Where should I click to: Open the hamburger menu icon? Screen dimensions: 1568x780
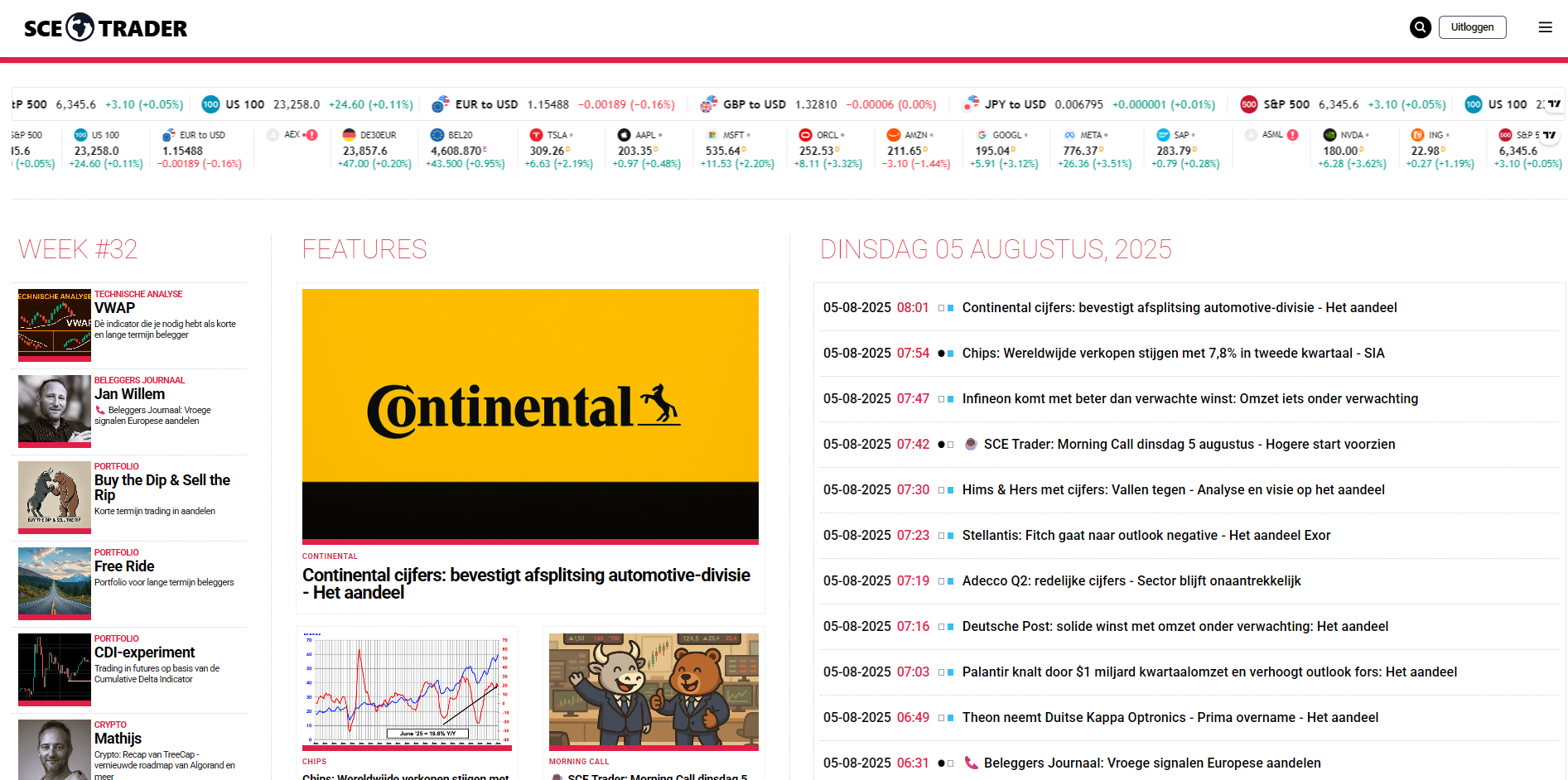[x=1546, y=27]
